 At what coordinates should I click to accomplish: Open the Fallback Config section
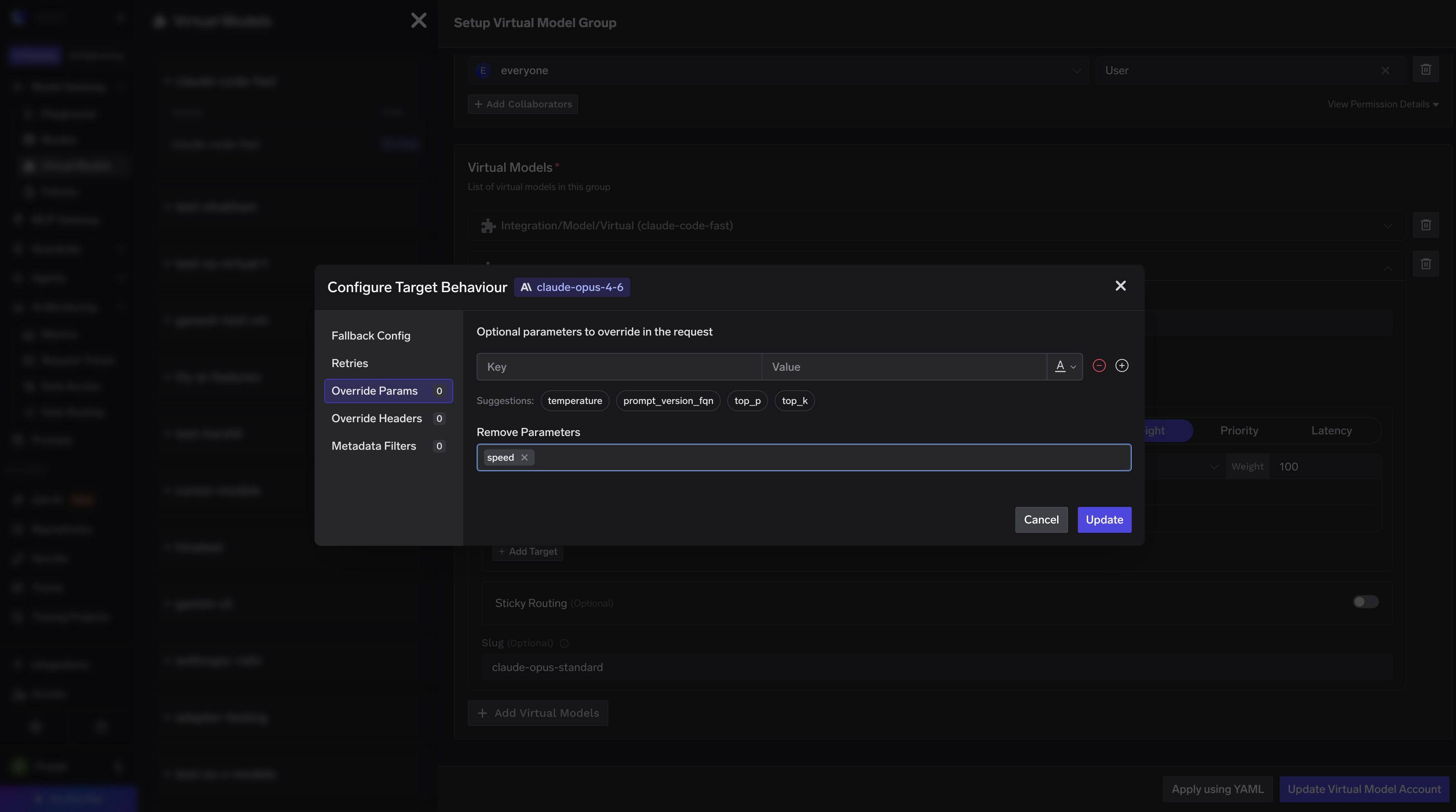click(371, 335)
